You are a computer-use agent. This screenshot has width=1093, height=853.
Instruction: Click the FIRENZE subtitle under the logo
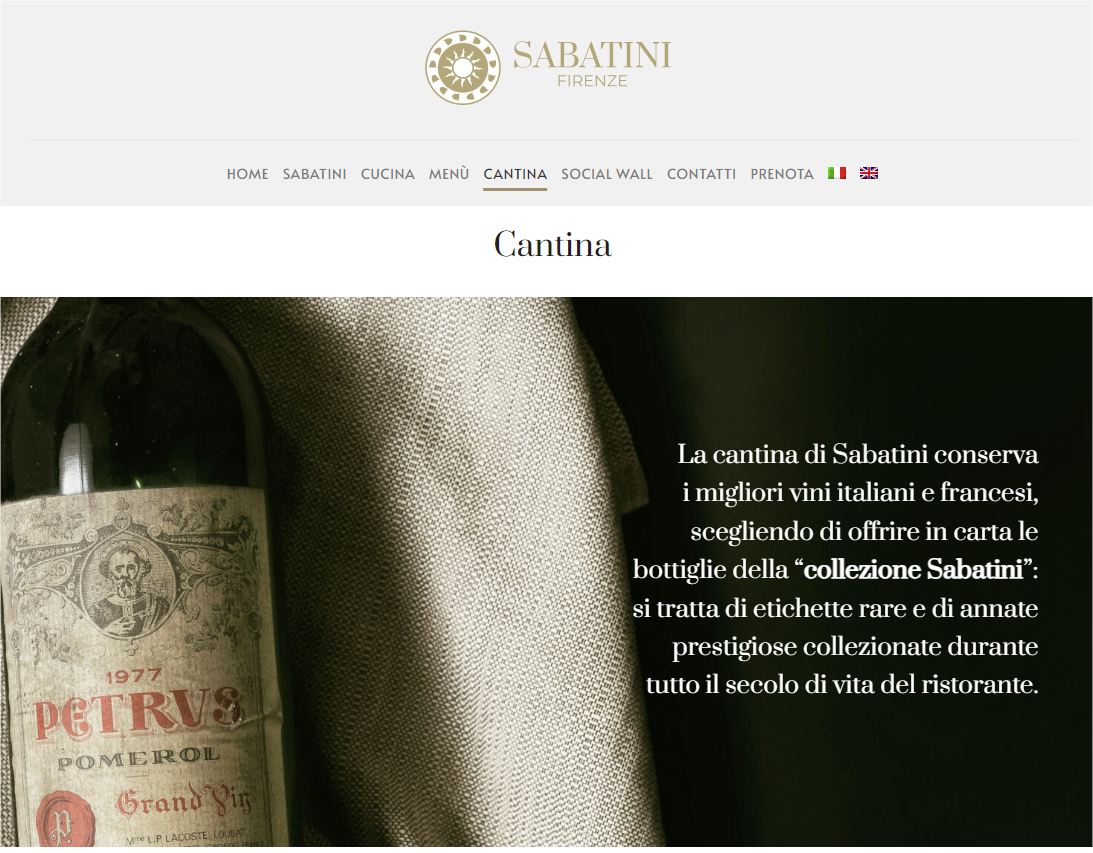point(593,81)
